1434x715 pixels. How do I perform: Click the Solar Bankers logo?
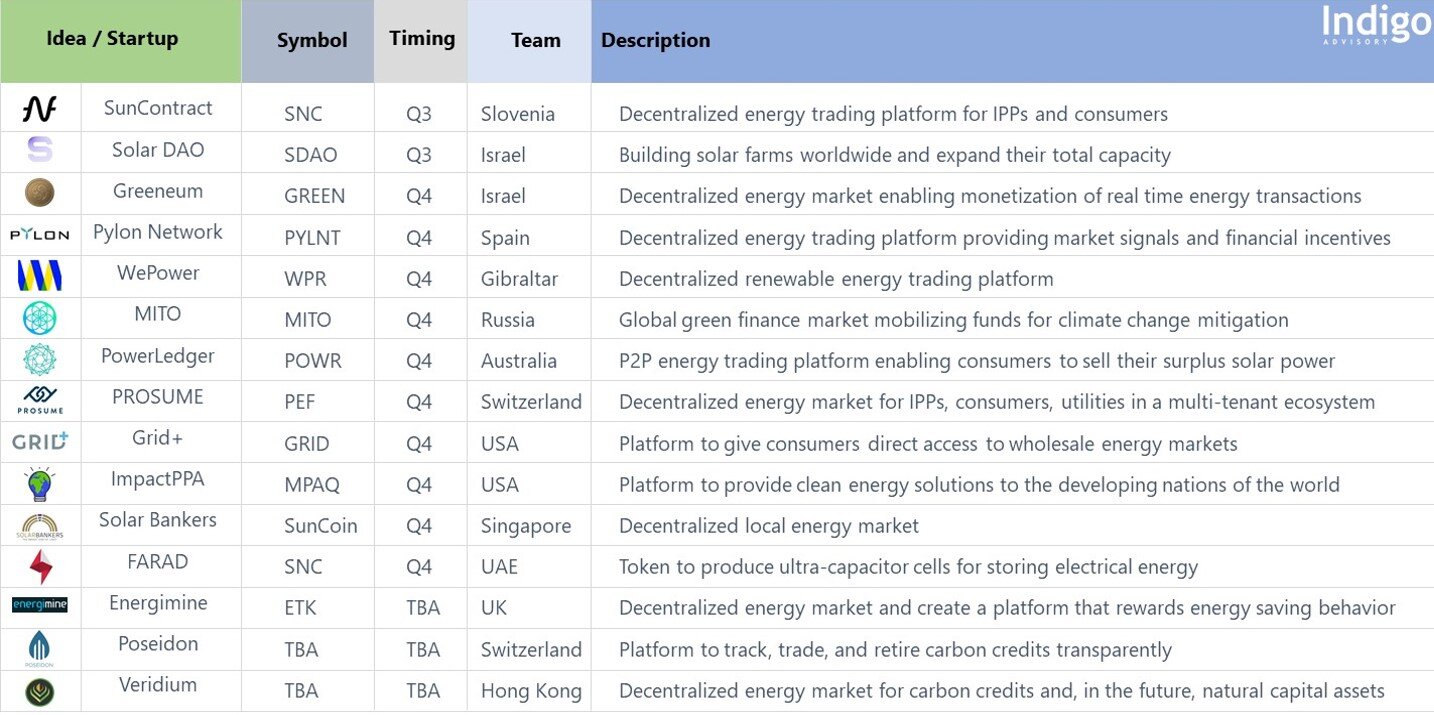click(x=39, y=526)
